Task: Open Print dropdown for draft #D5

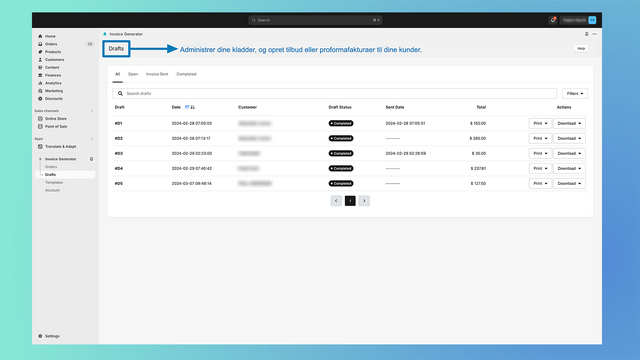Action: pyautogui.click(x=540, y=184)
